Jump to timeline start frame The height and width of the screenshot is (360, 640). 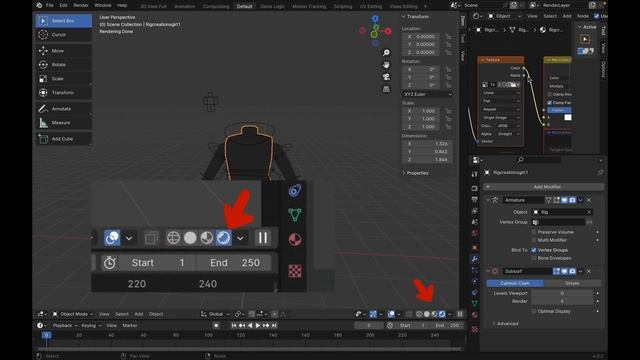pos(234,325)
